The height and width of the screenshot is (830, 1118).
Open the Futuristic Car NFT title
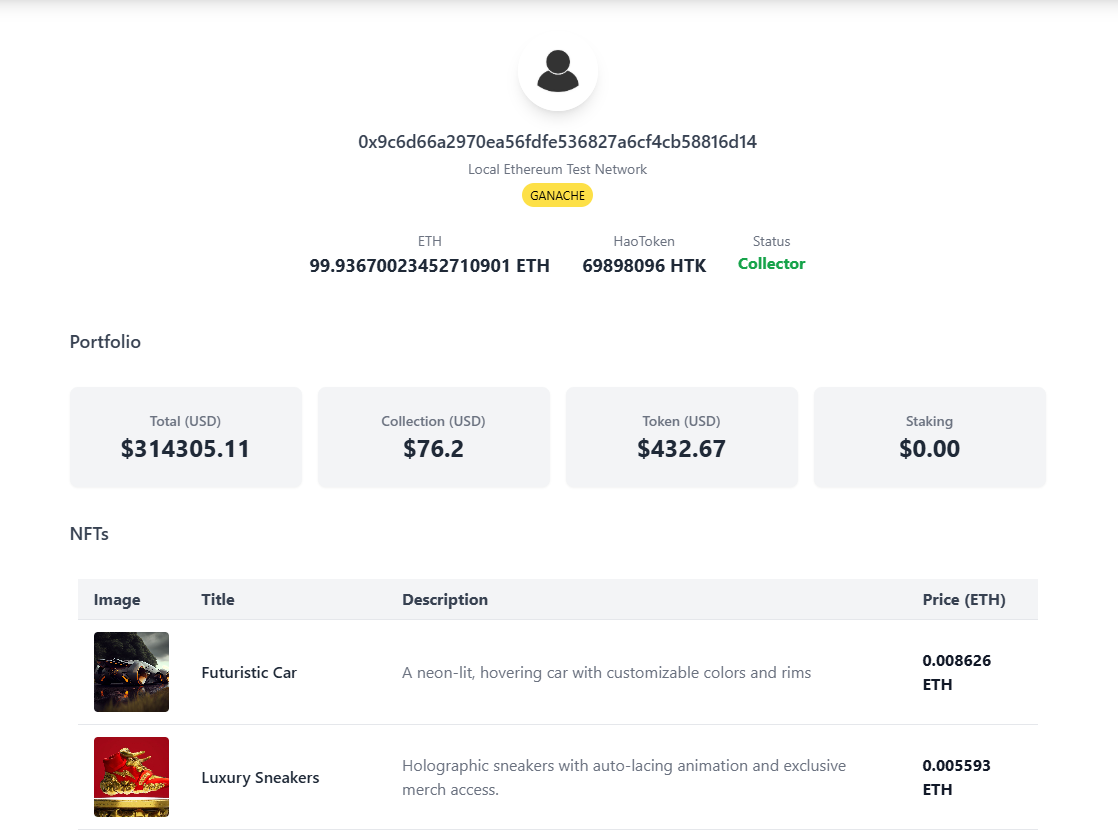[x=249, y=672]
